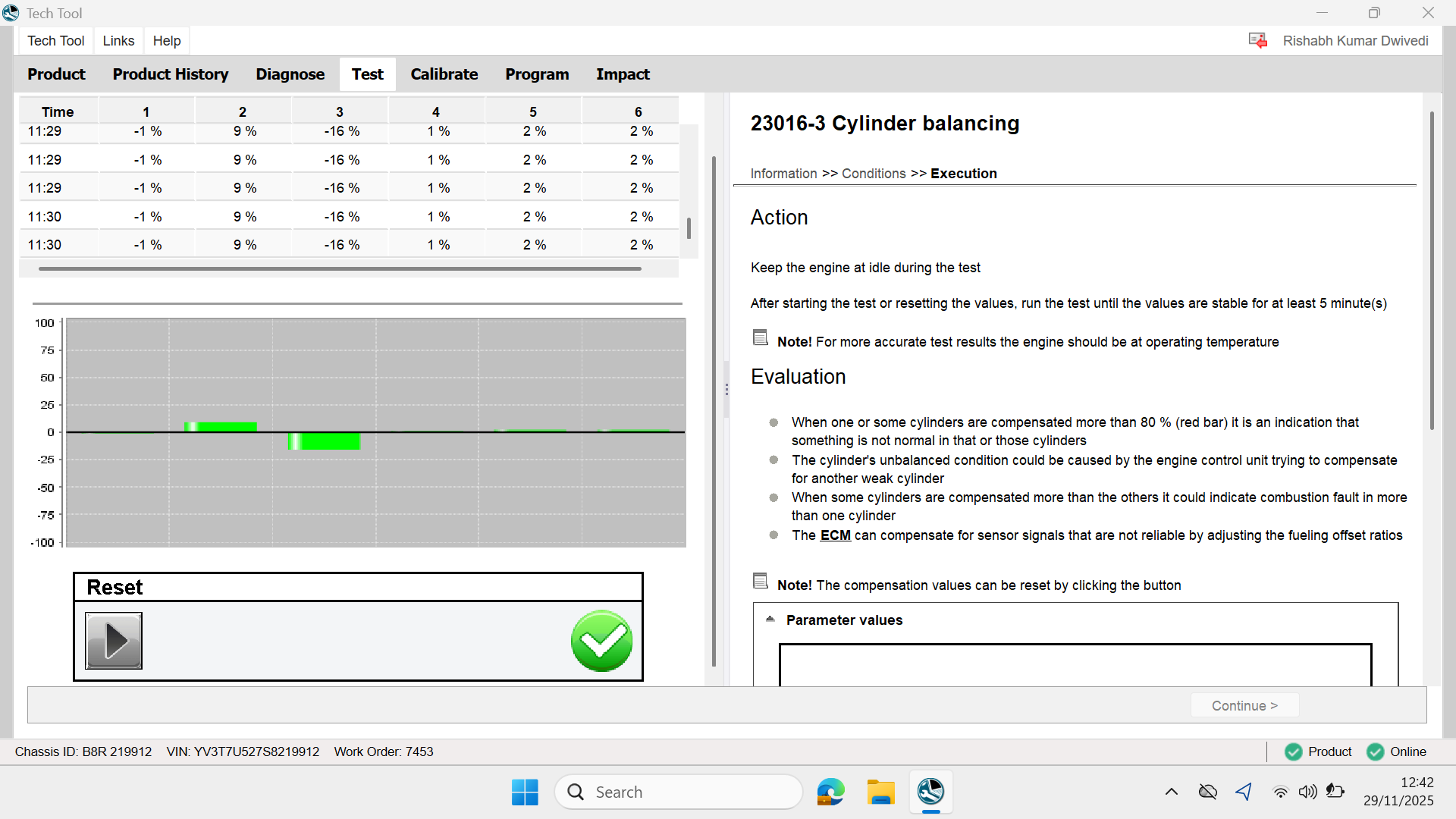Click the location arrow tray icon
This screenshot has width=1456, height=819.
point(1244,792)
